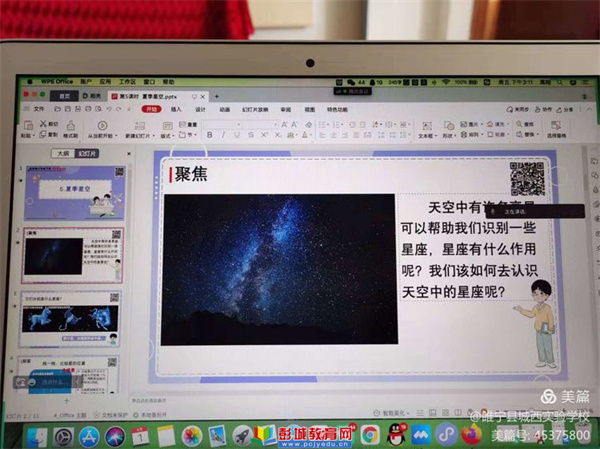The height and width of the screenshot is (449, 600).
Task: Click the Collaborate button
Action: 543,110
